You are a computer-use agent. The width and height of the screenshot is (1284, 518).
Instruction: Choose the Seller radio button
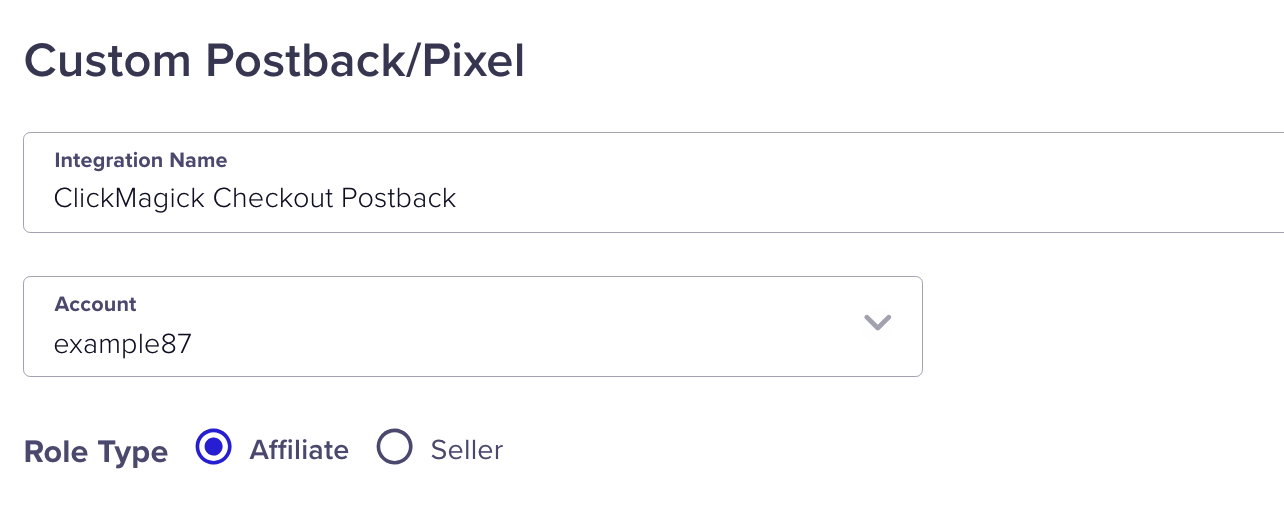(x=394, y=448)
